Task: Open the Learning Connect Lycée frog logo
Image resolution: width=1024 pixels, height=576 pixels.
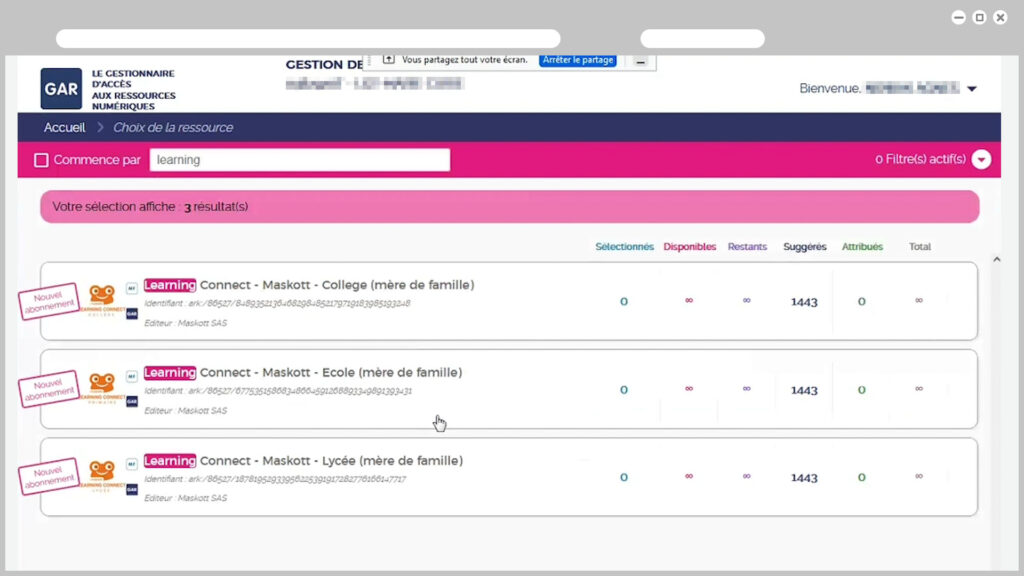Action: pyautogui.click(x=102, y=475)
